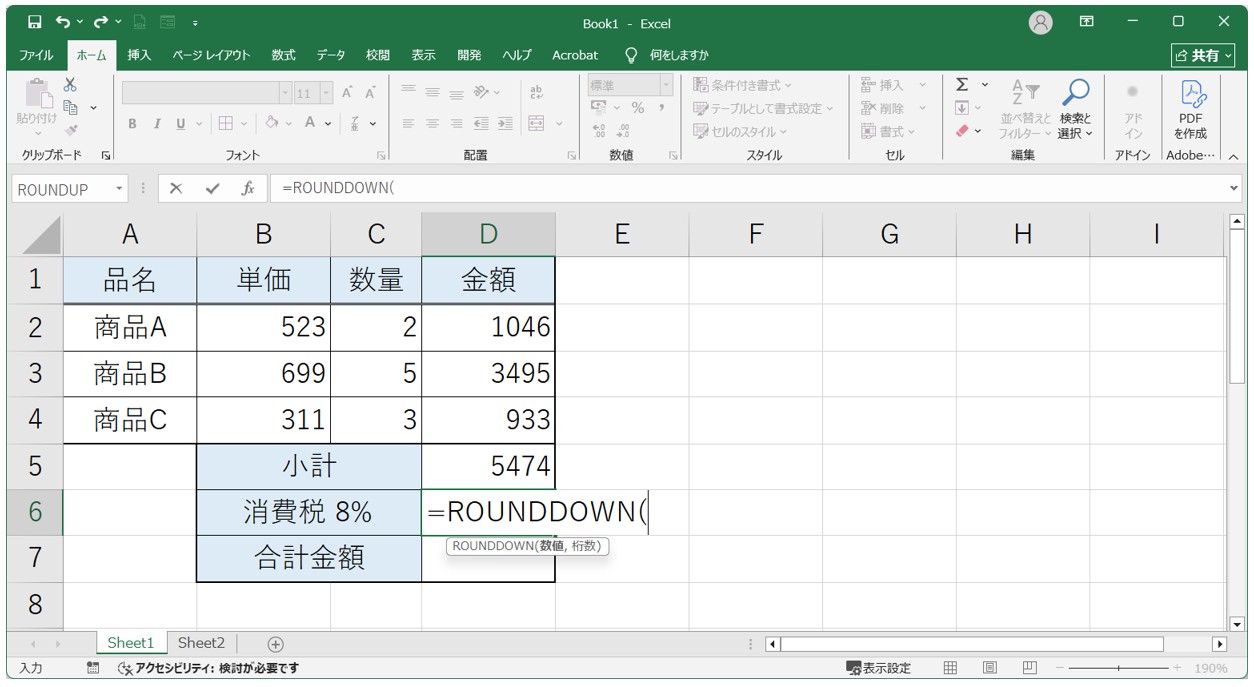Click the formula bar input
Screen dimensions: 1254x687
(x=748, y=189)
